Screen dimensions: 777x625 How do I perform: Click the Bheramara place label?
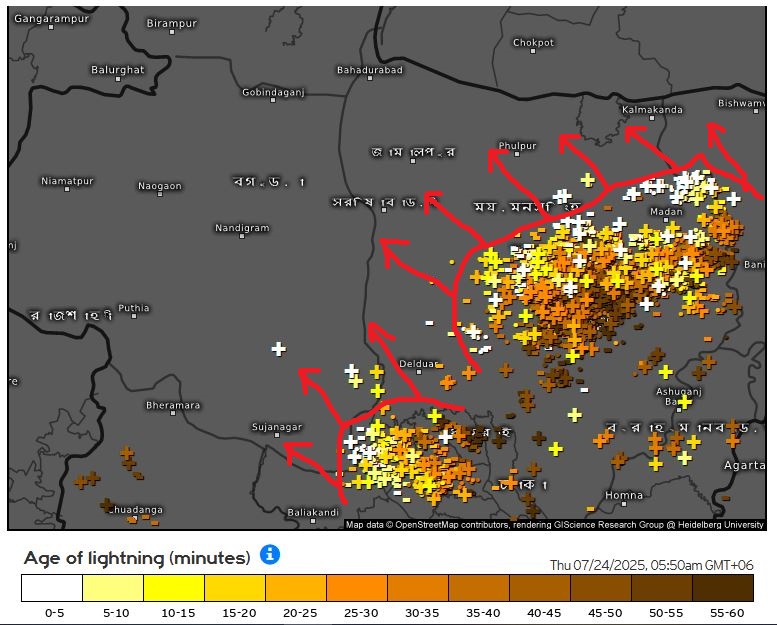173,405
